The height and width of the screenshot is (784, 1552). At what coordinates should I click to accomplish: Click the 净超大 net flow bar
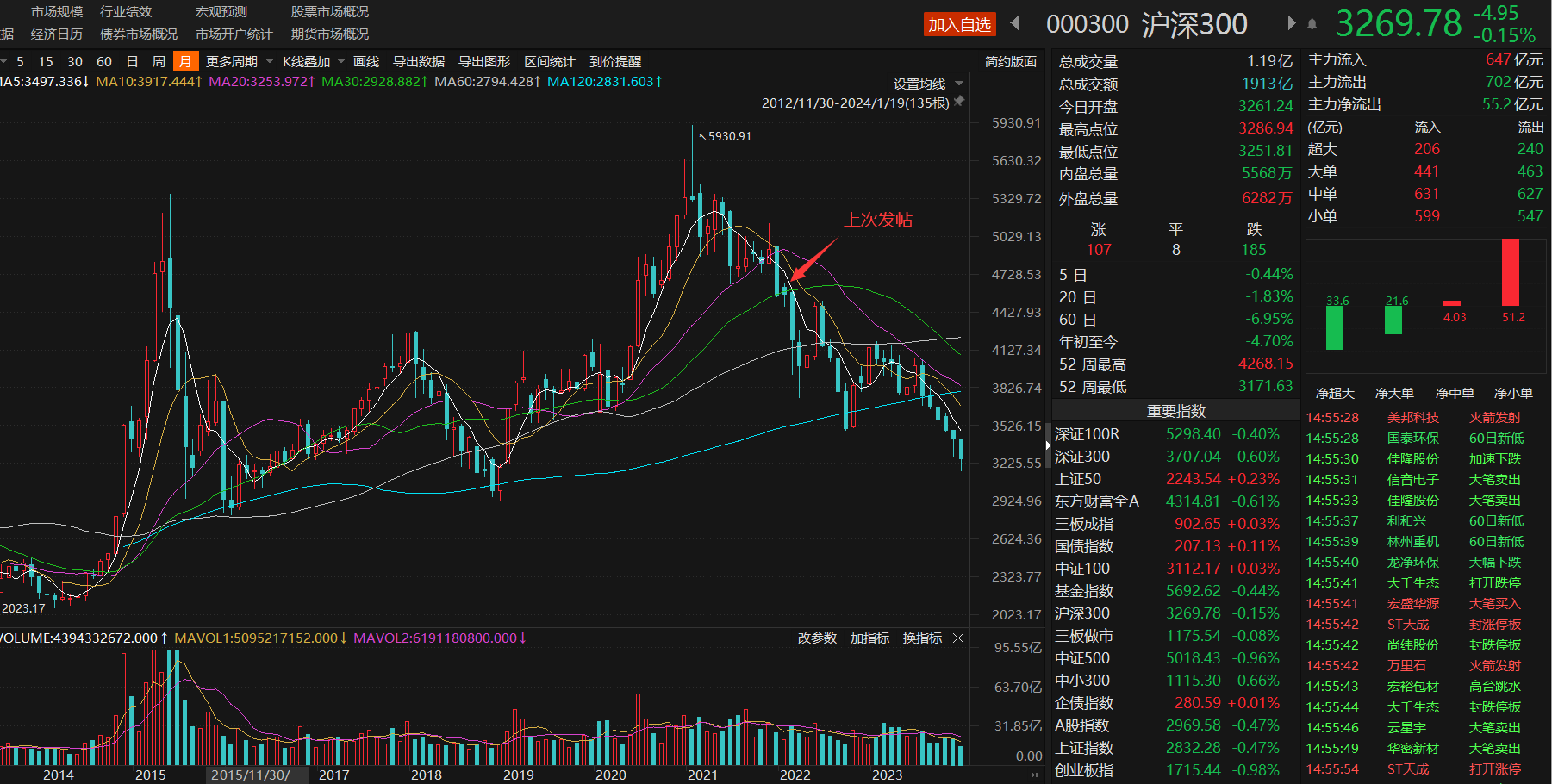tap(1335, 328)
